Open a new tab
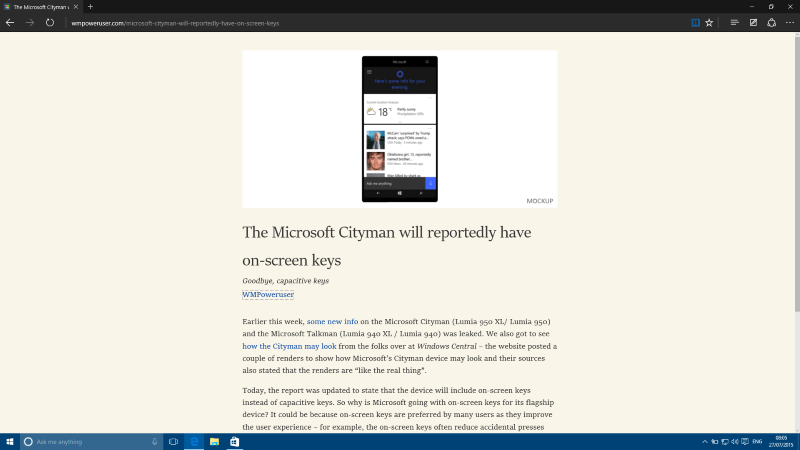This screenshot has height=450, width=800. pyautogui.click(x=90, y=7)
